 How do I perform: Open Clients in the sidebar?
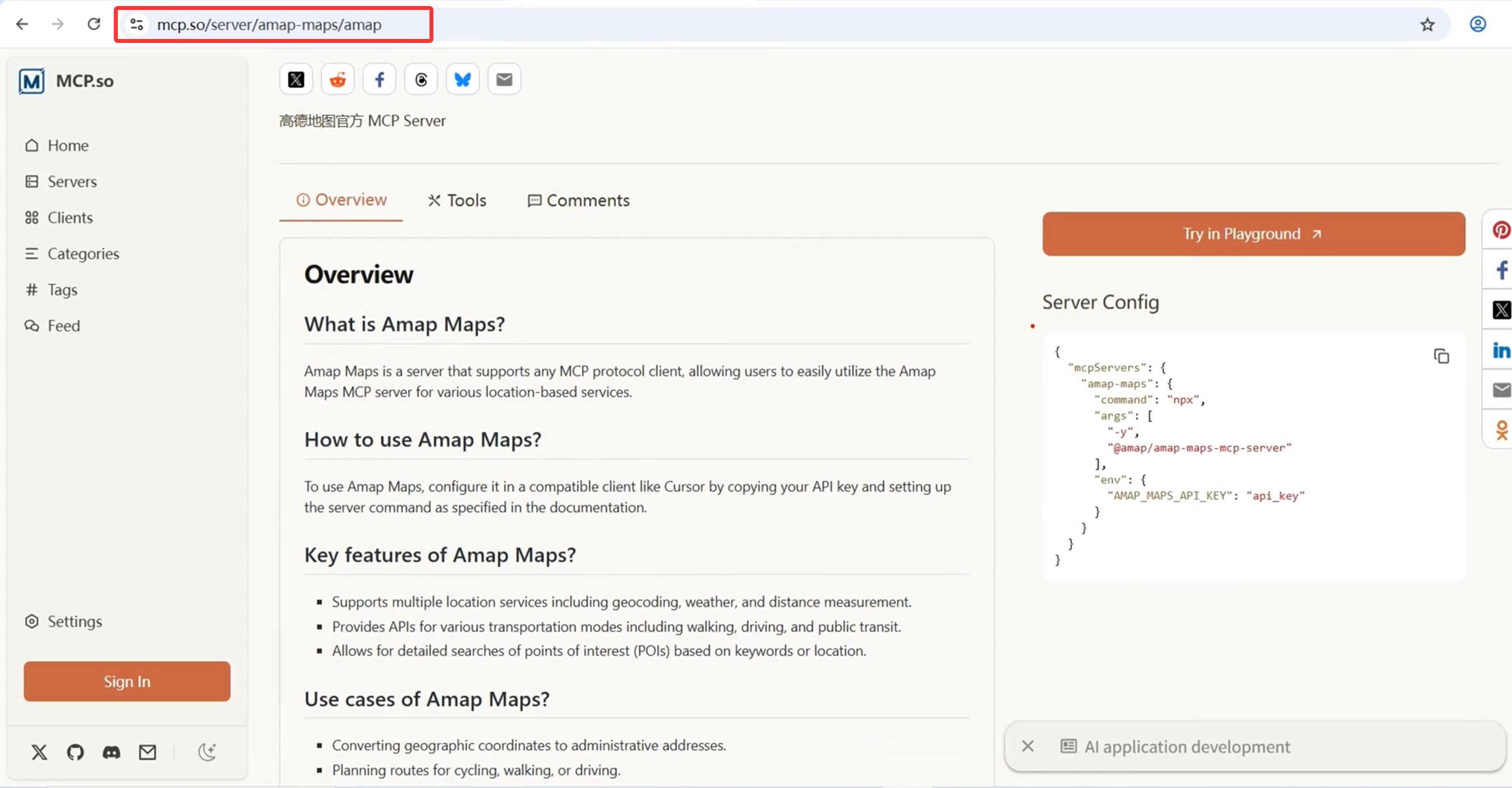coord(59,217)
